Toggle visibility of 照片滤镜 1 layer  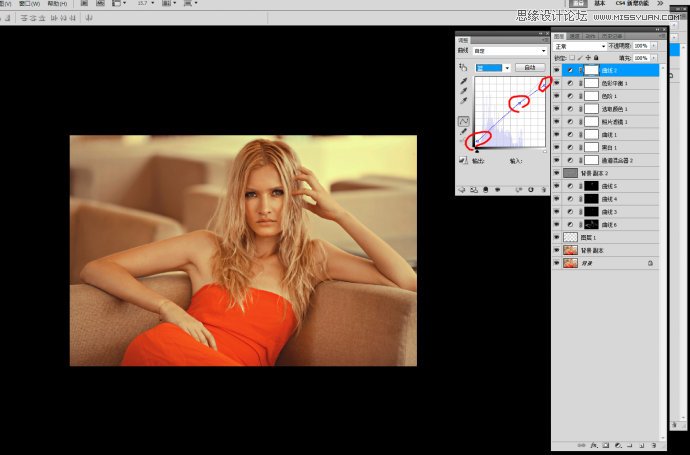pos(557,121)
